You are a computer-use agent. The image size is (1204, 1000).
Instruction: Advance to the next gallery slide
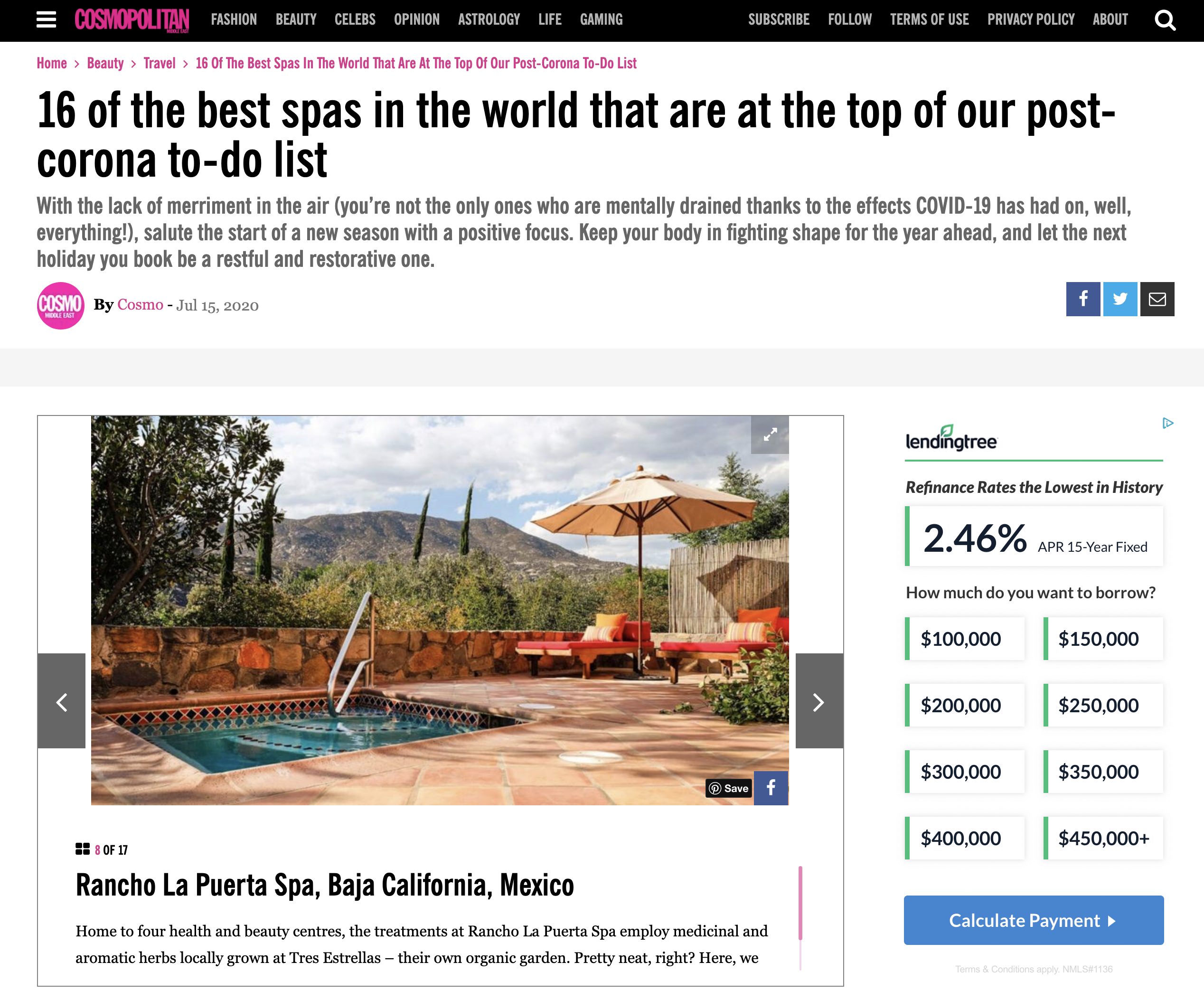coord(818,702)
